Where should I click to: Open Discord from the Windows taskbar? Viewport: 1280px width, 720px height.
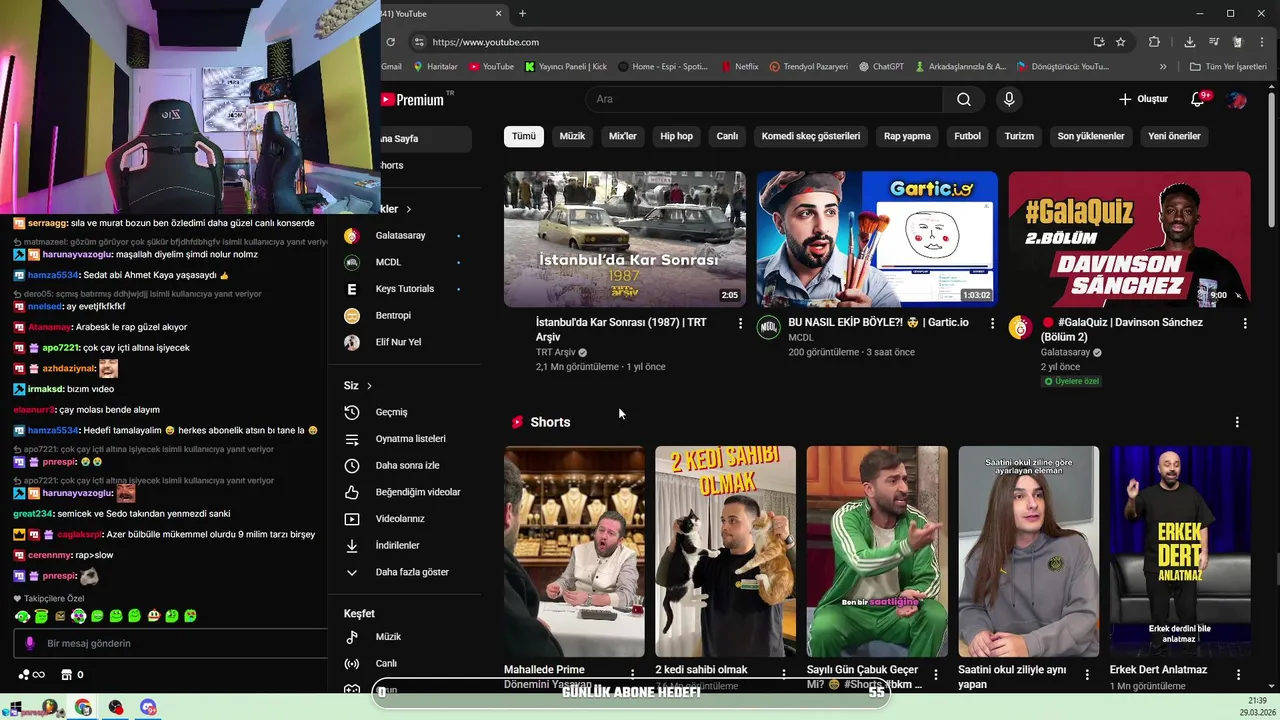tap(149, 708)
